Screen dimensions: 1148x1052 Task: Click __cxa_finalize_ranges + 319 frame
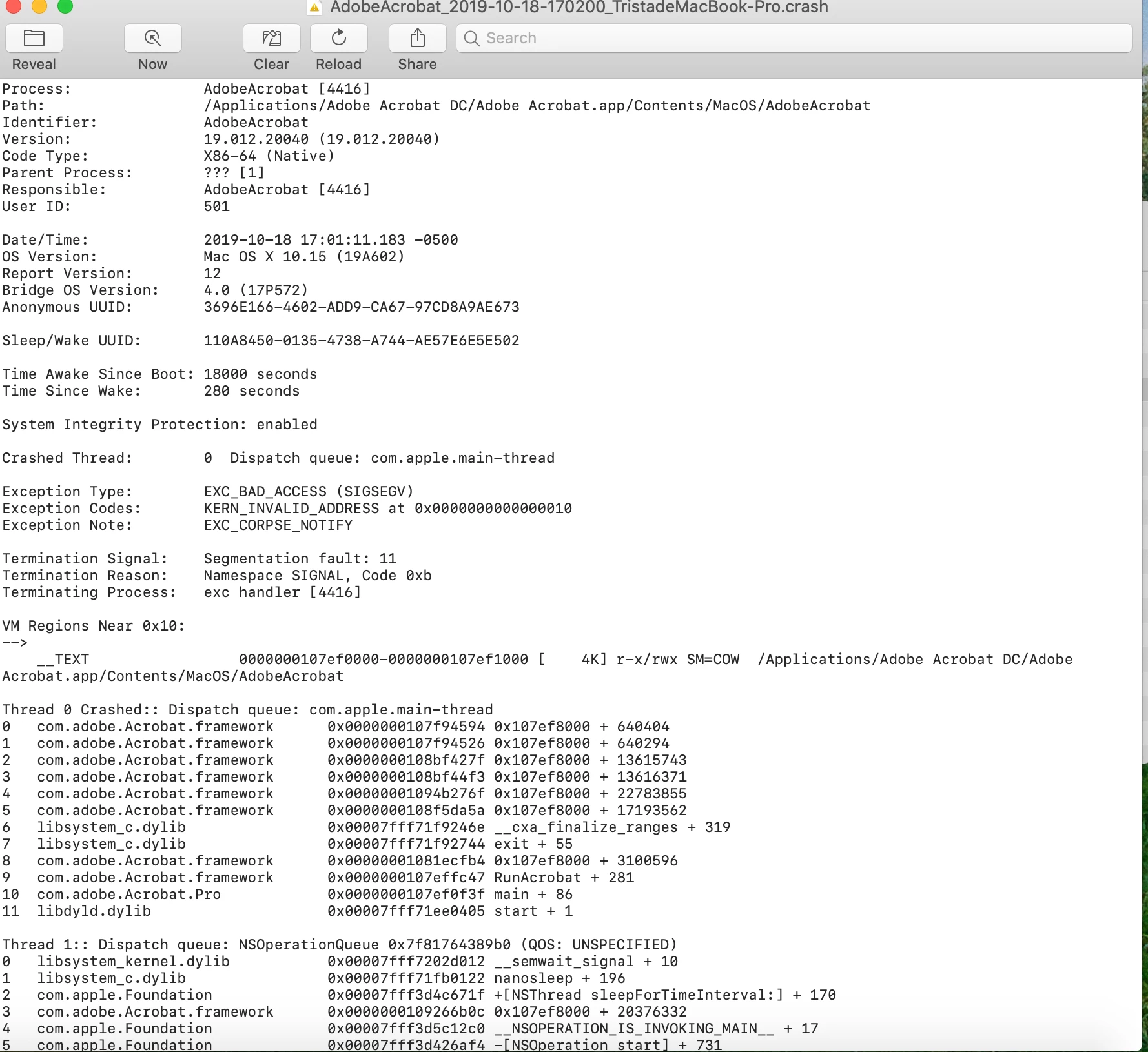[x=612, y=827]
